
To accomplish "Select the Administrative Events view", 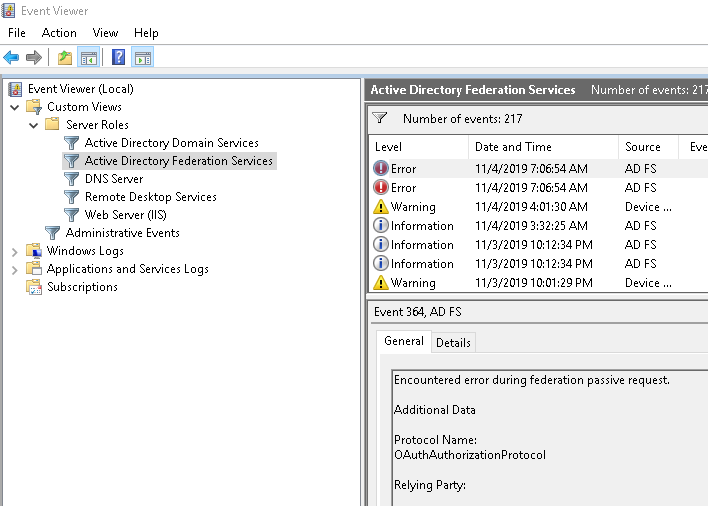I will click(x=122, y=233).
